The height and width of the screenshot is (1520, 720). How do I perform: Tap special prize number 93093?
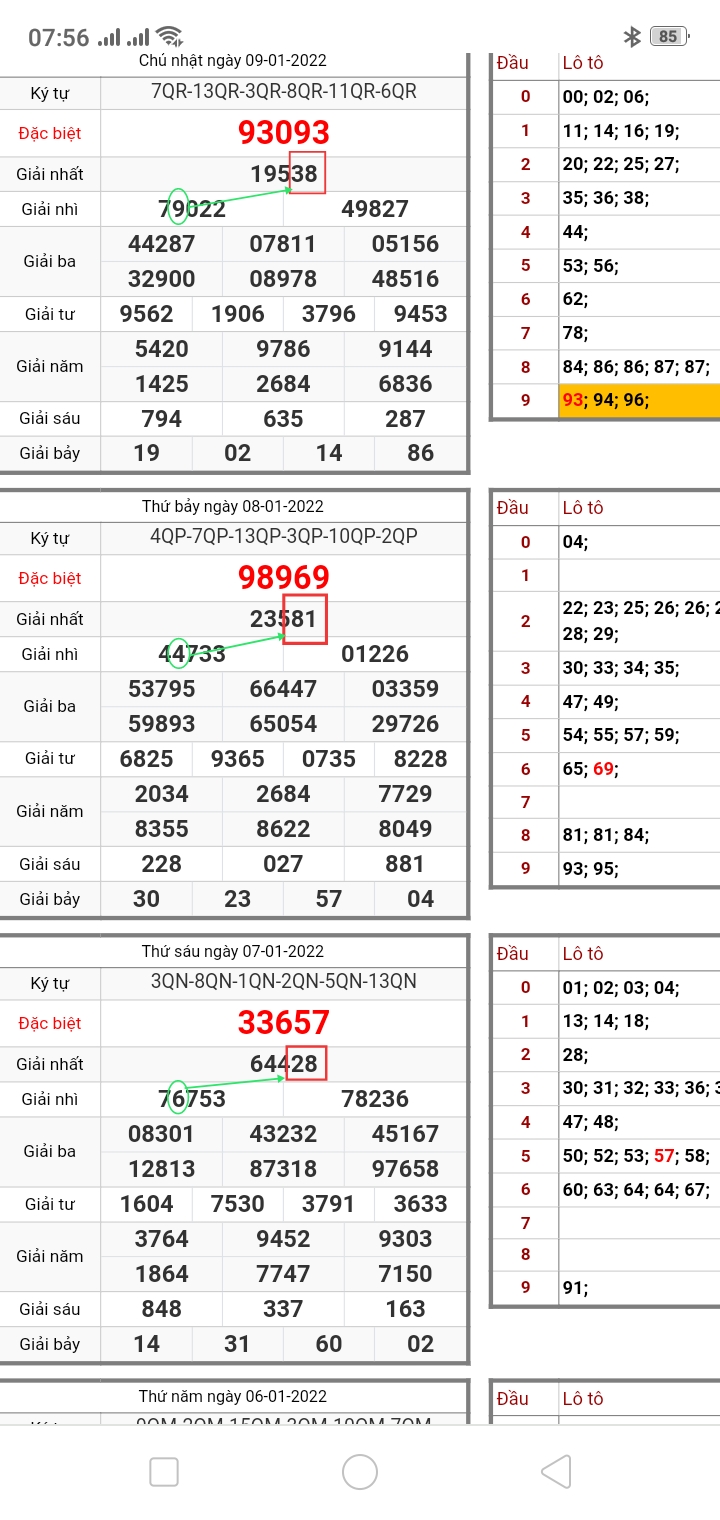(284, 133)
